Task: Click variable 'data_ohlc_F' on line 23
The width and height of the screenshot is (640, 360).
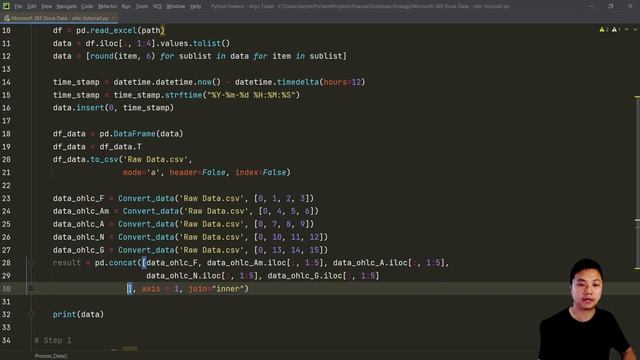Action: 78,198
